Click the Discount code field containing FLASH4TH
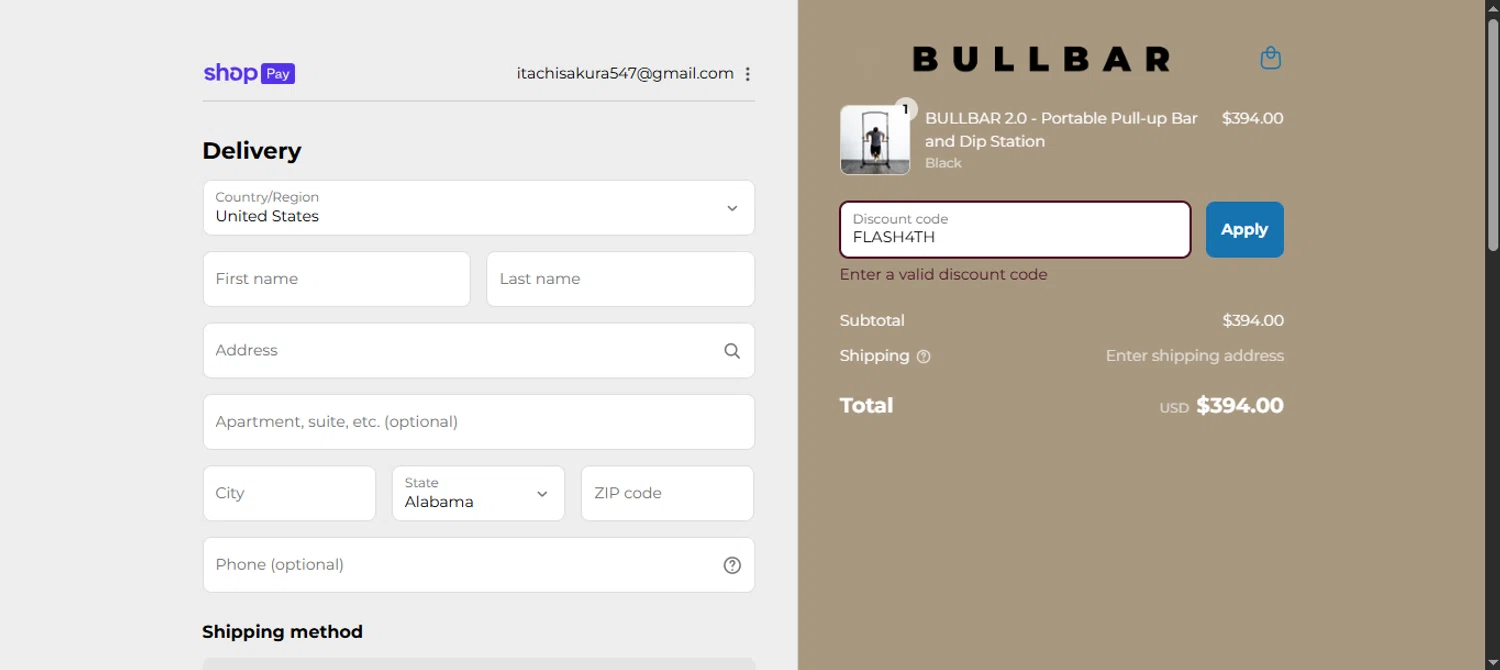 pos(1015,230)
